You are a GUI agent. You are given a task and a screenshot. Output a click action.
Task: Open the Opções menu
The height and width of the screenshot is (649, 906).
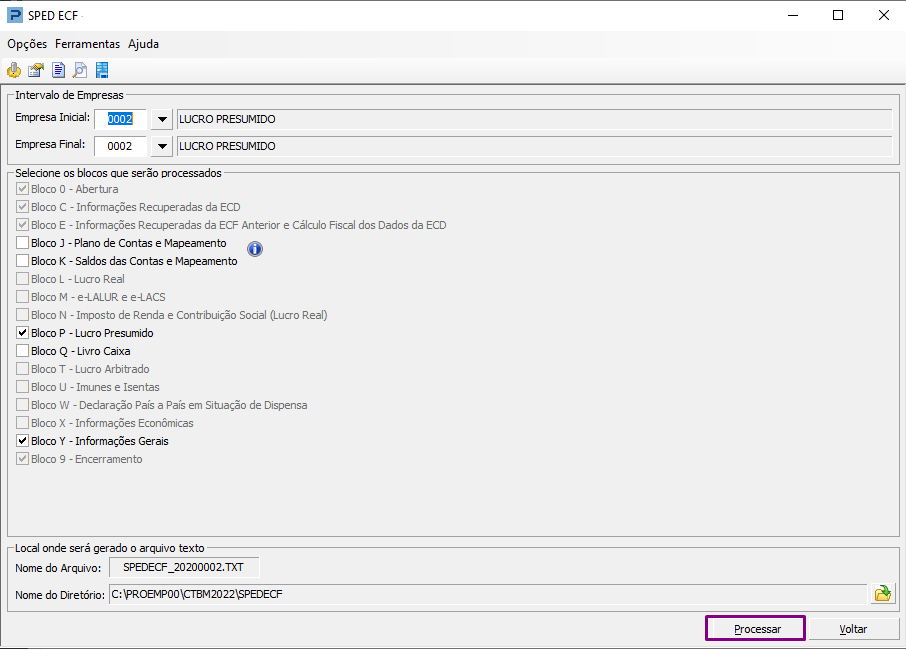tap(27, 44)
